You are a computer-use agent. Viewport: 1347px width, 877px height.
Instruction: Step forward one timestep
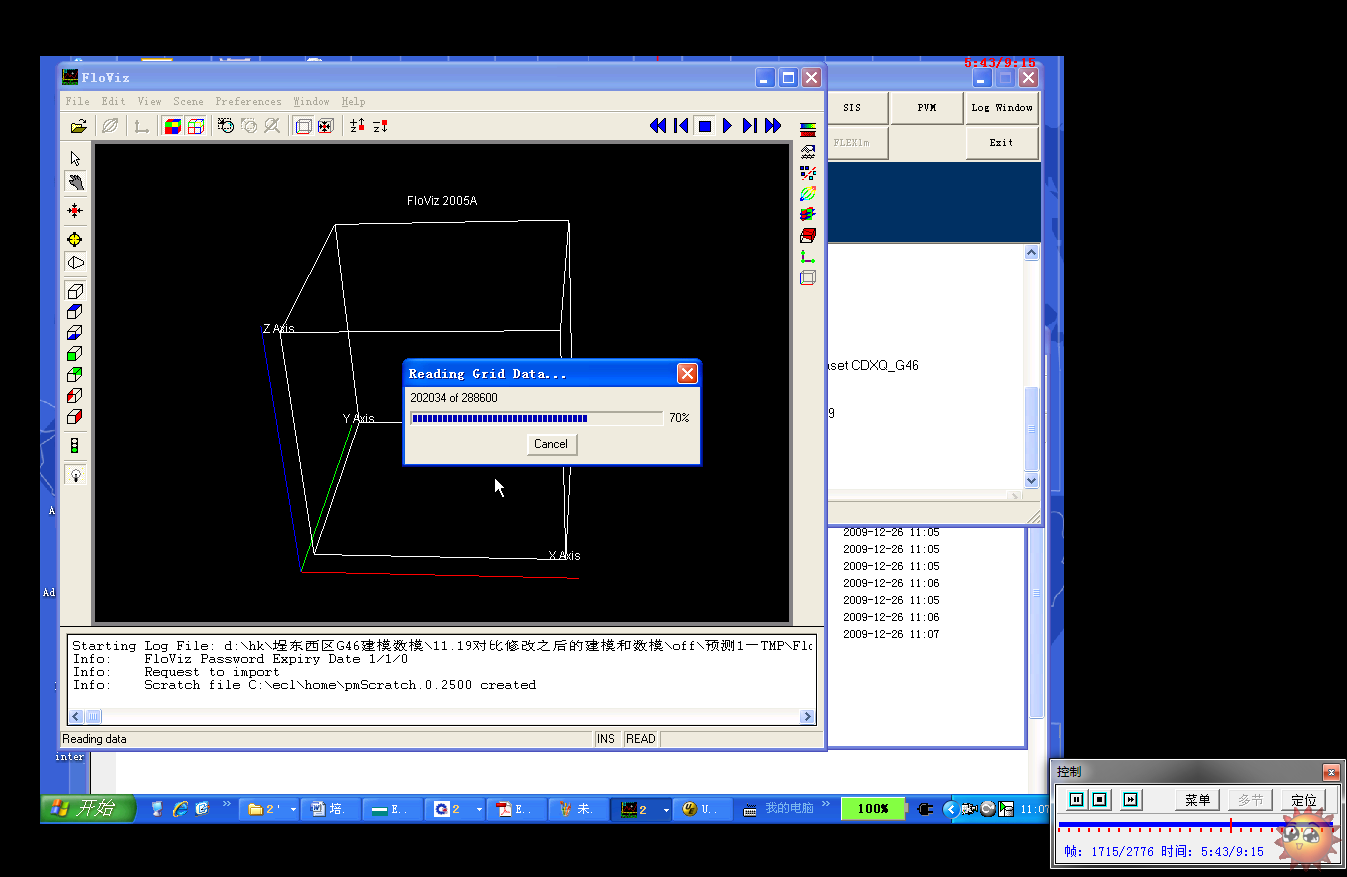click(x=749, y=126)
